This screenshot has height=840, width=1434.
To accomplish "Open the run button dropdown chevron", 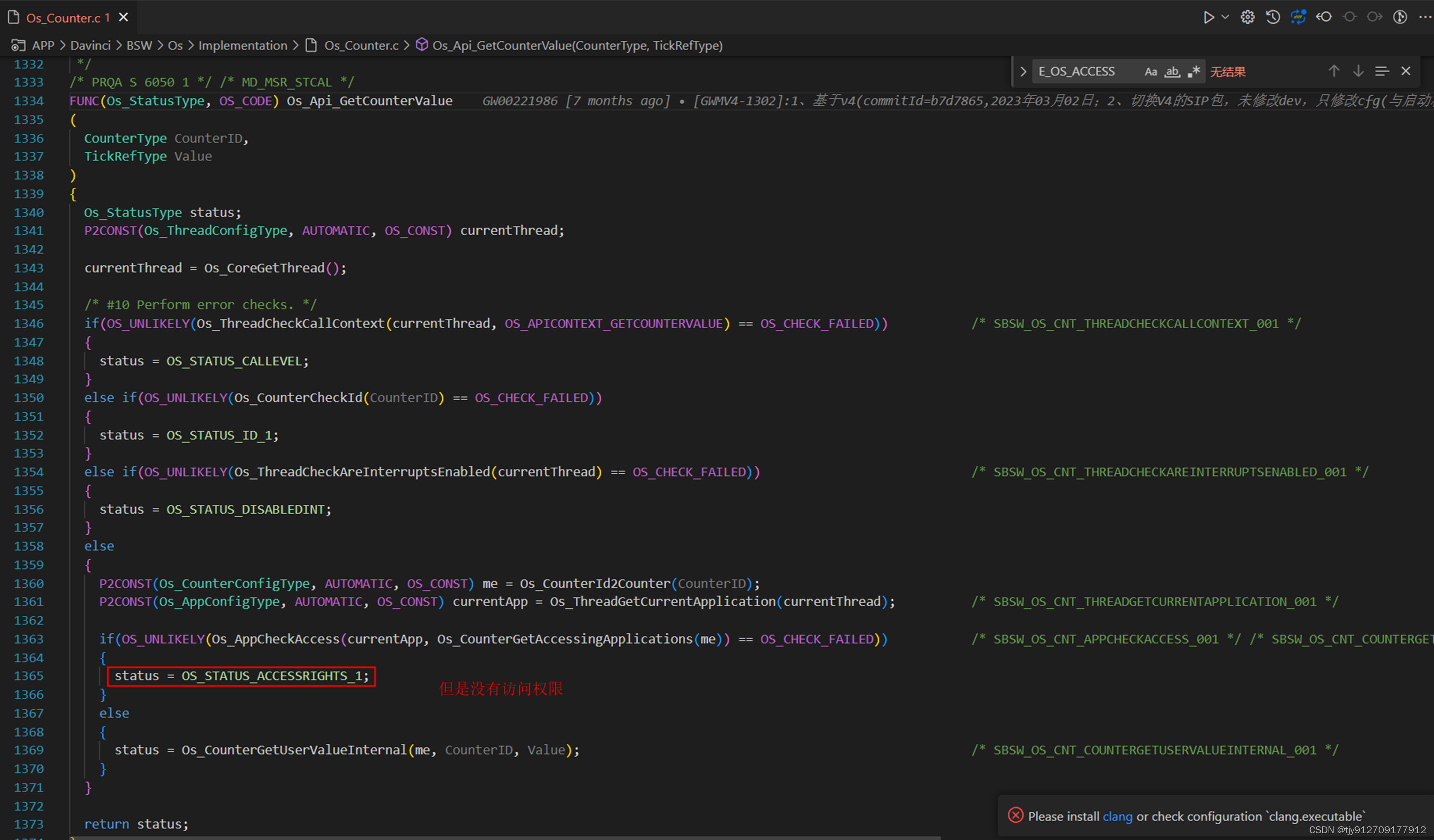I will [1225, 17].
